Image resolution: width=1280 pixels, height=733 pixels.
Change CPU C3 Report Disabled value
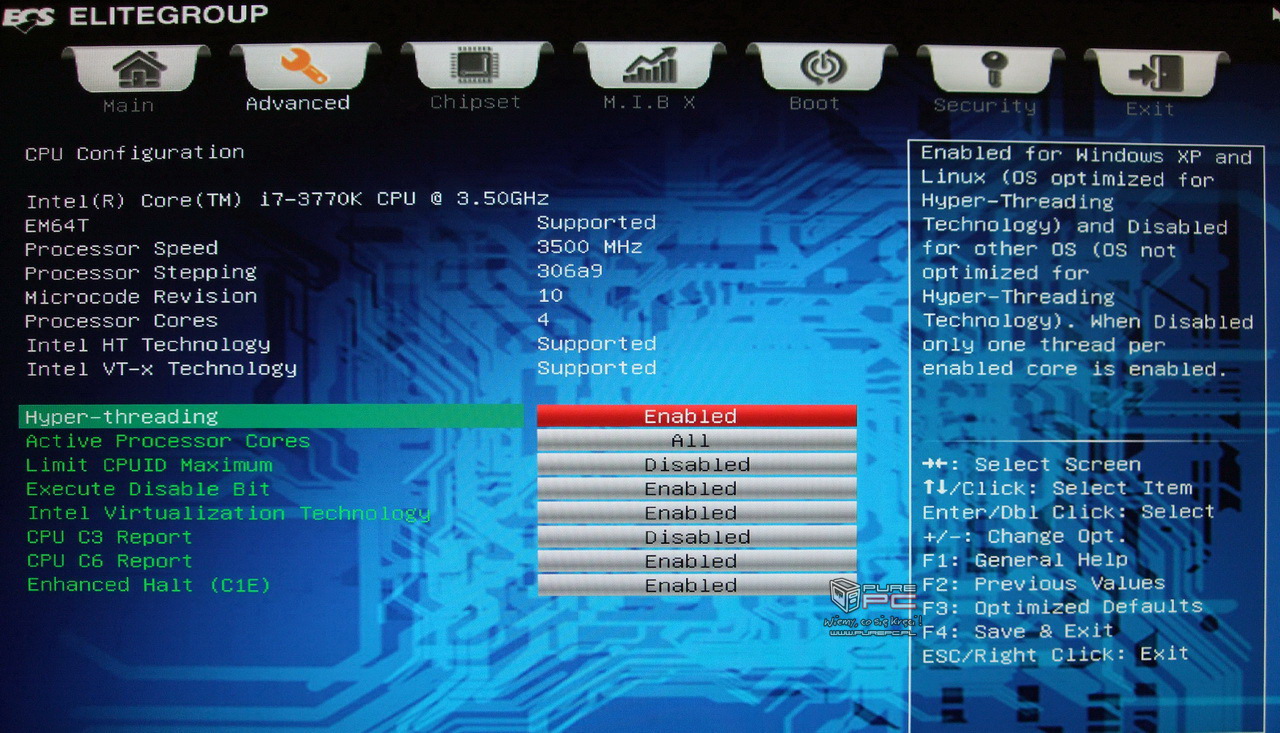697,536
